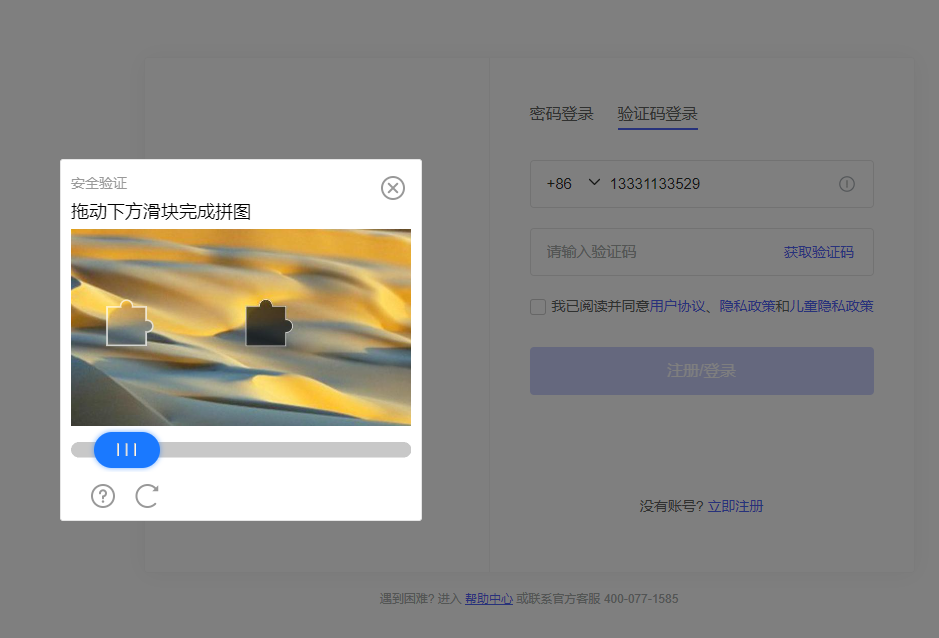
Task: Close the 安全验证 dialog with the X icon
Action: pyautogui.click(x=393, y=188)
